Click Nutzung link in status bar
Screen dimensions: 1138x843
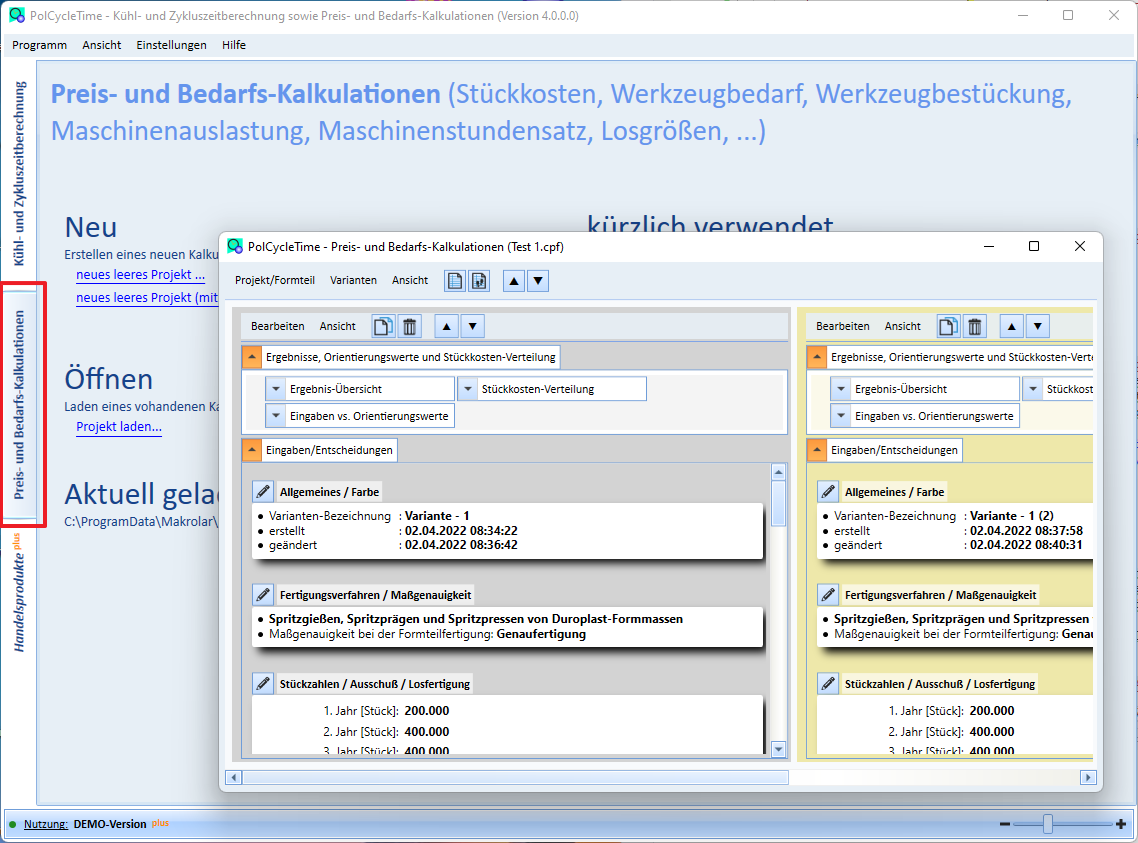pyautogui.click(x=46, y=824)
